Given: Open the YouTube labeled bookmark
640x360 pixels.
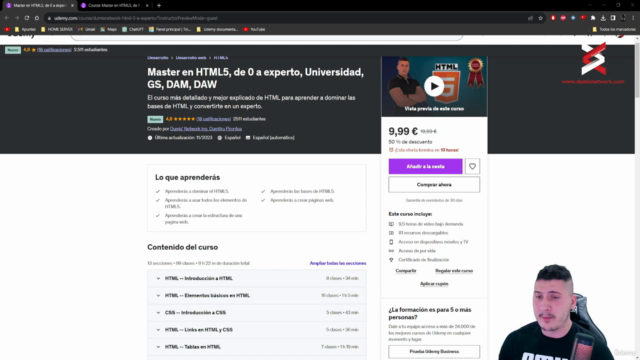Looking at the screenshot, I should (x=254, y=29).
